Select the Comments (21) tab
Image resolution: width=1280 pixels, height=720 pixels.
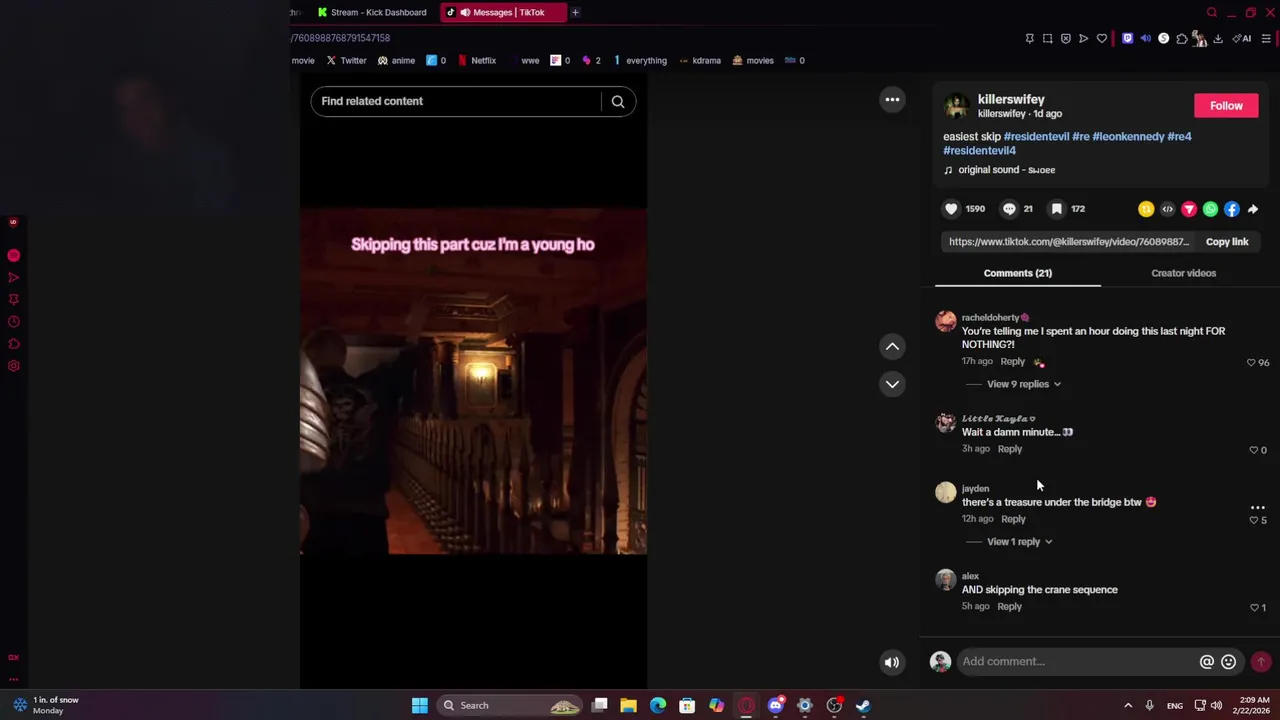(x=1017, y=273)
